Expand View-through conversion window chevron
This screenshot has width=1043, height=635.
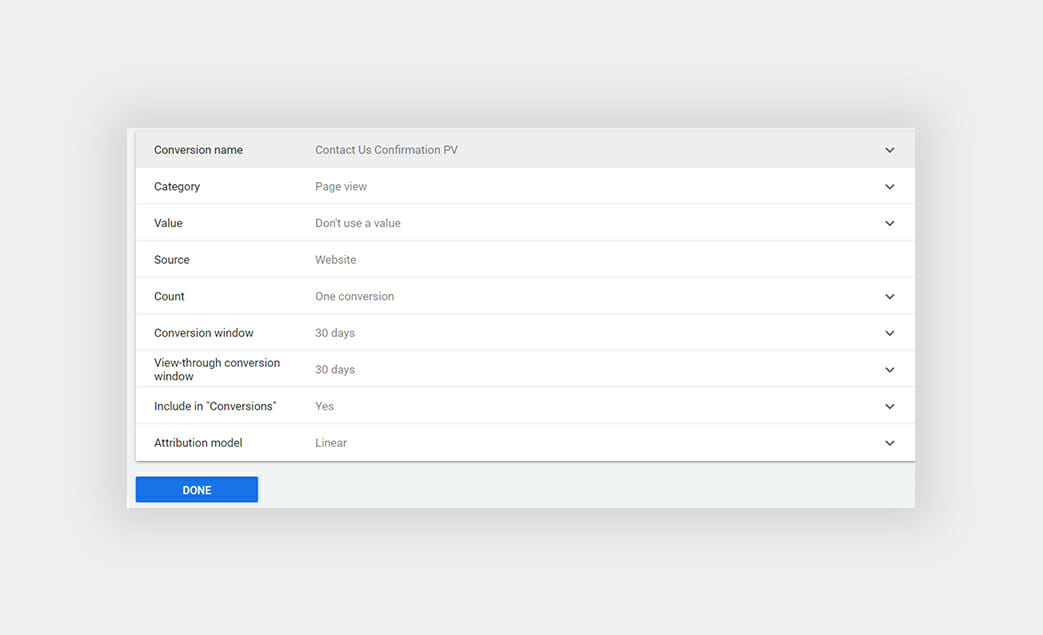tap(889, 370)
